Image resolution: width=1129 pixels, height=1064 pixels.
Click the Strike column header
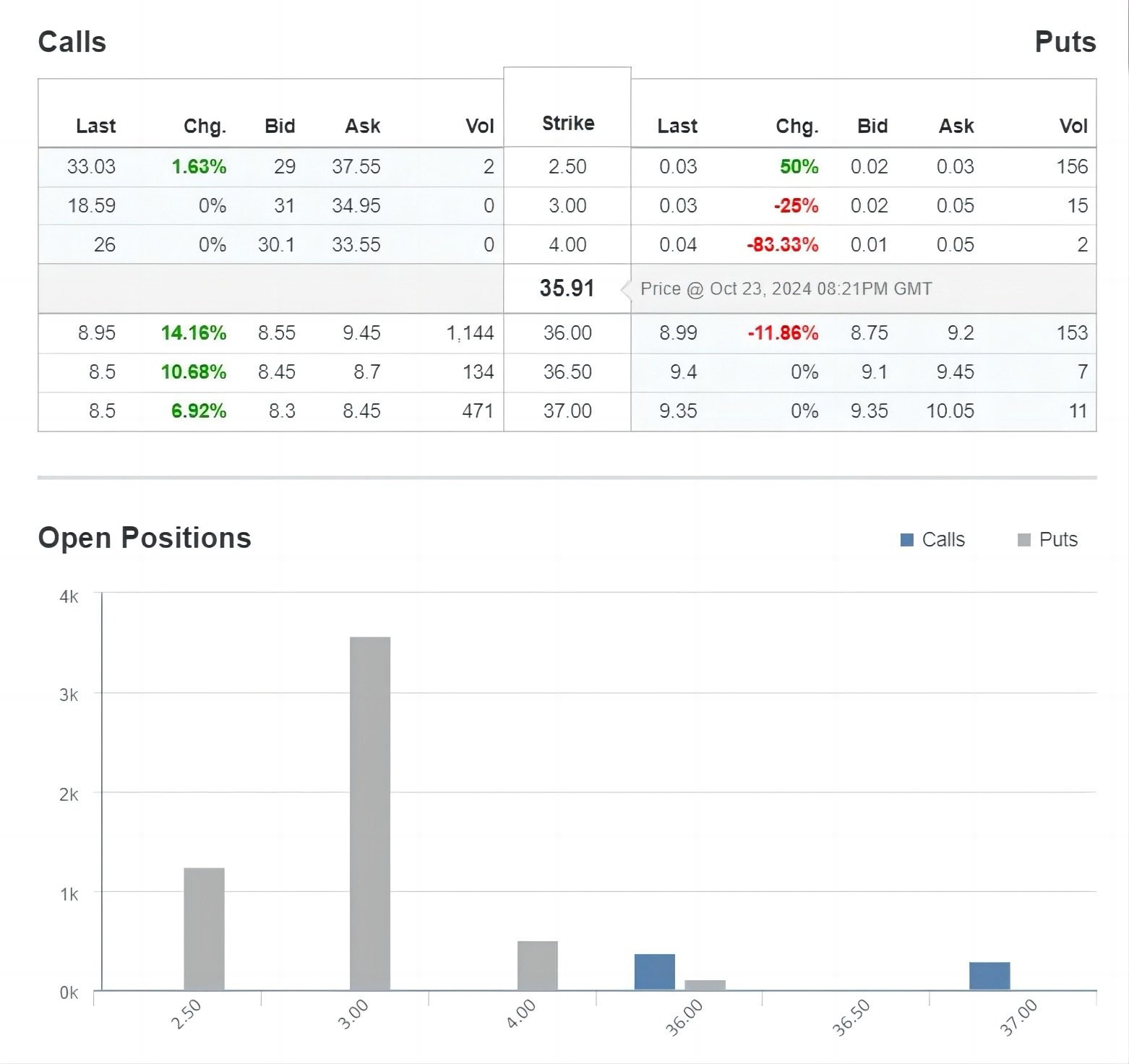pyautogui.click(x=568, y=123)
